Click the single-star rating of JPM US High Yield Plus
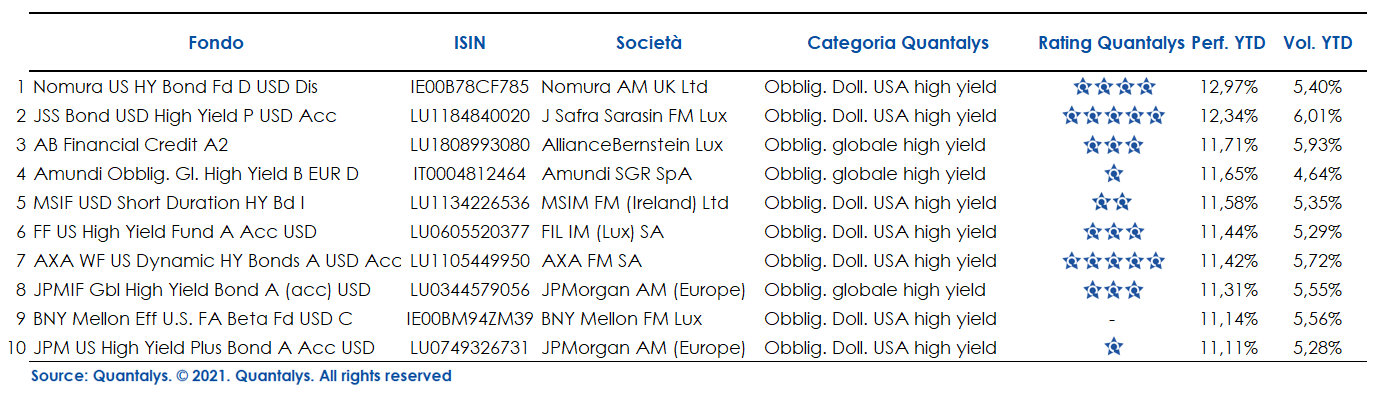Screen dimensions: 1380x394 click(1113, 348)
